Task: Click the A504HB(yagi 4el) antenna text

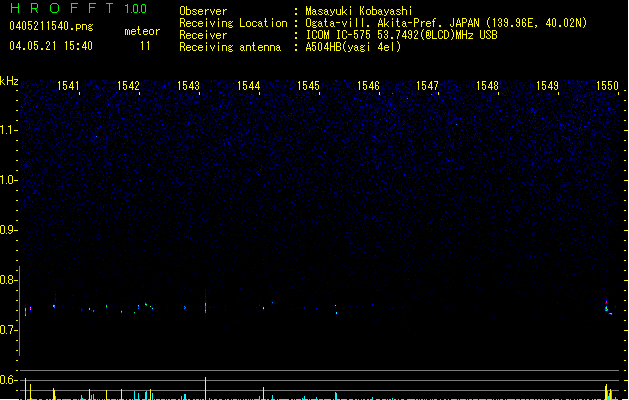Action: [353, 47]
